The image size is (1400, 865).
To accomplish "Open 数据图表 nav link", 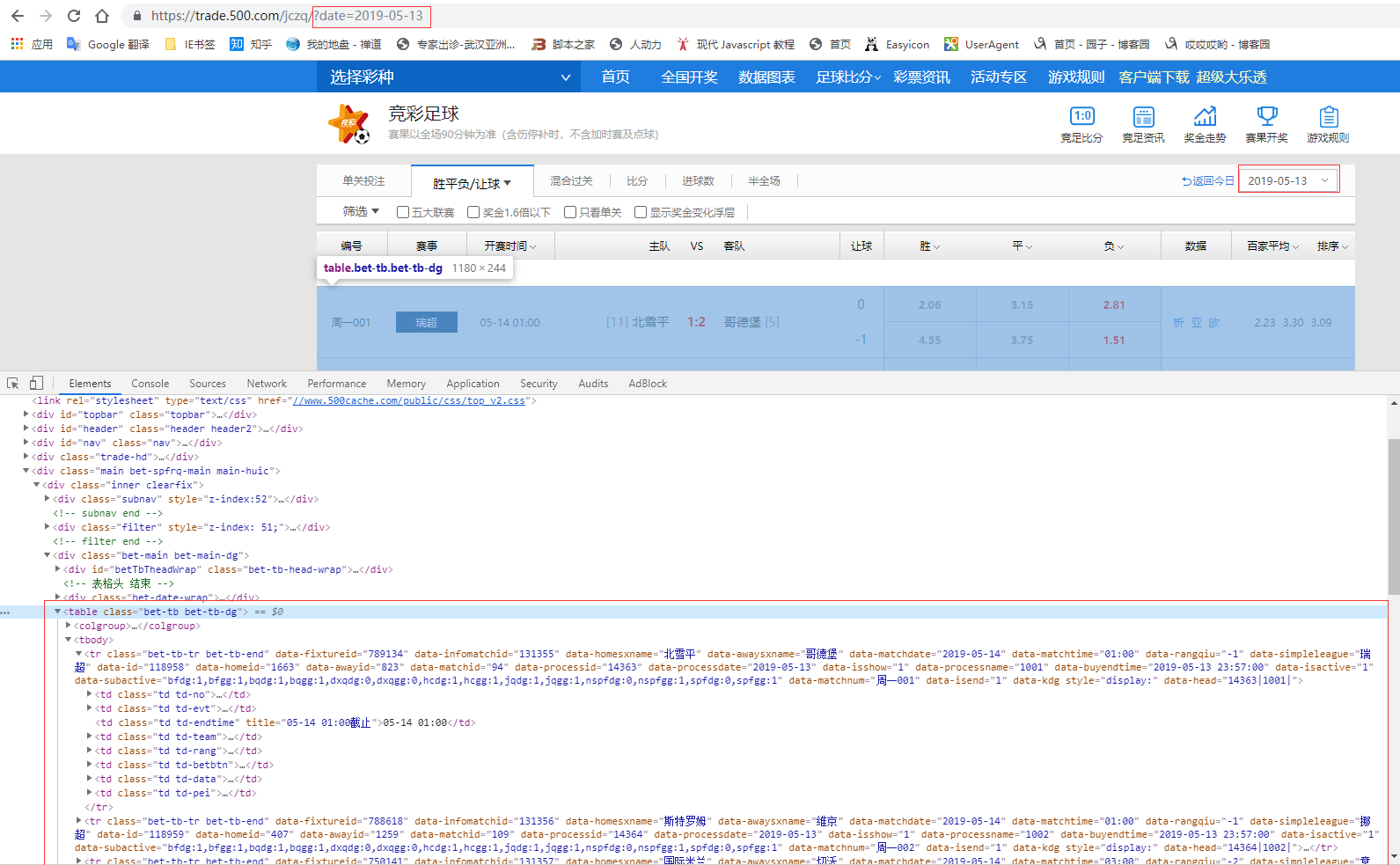I will click(767, 77).
